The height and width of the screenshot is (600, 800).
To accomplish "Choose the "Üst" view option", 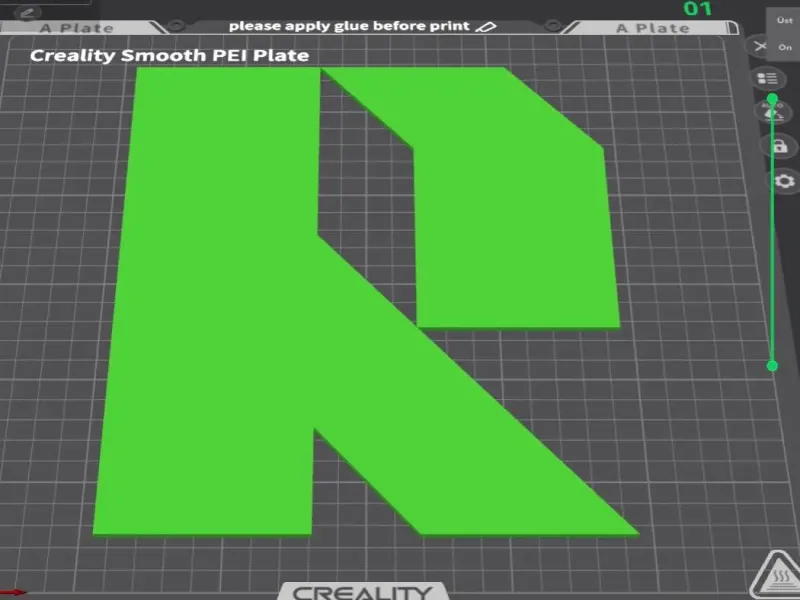I will point(785,20).
